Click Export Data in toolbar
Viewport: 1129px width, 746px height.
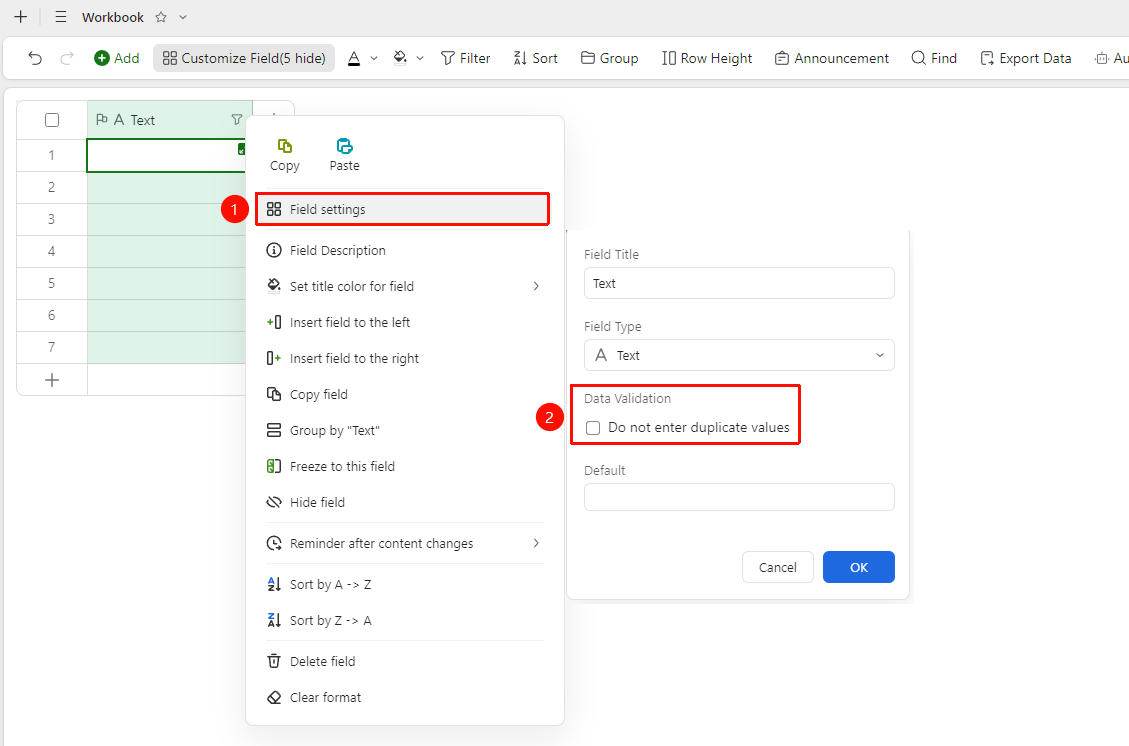(x=1025, y=58)
